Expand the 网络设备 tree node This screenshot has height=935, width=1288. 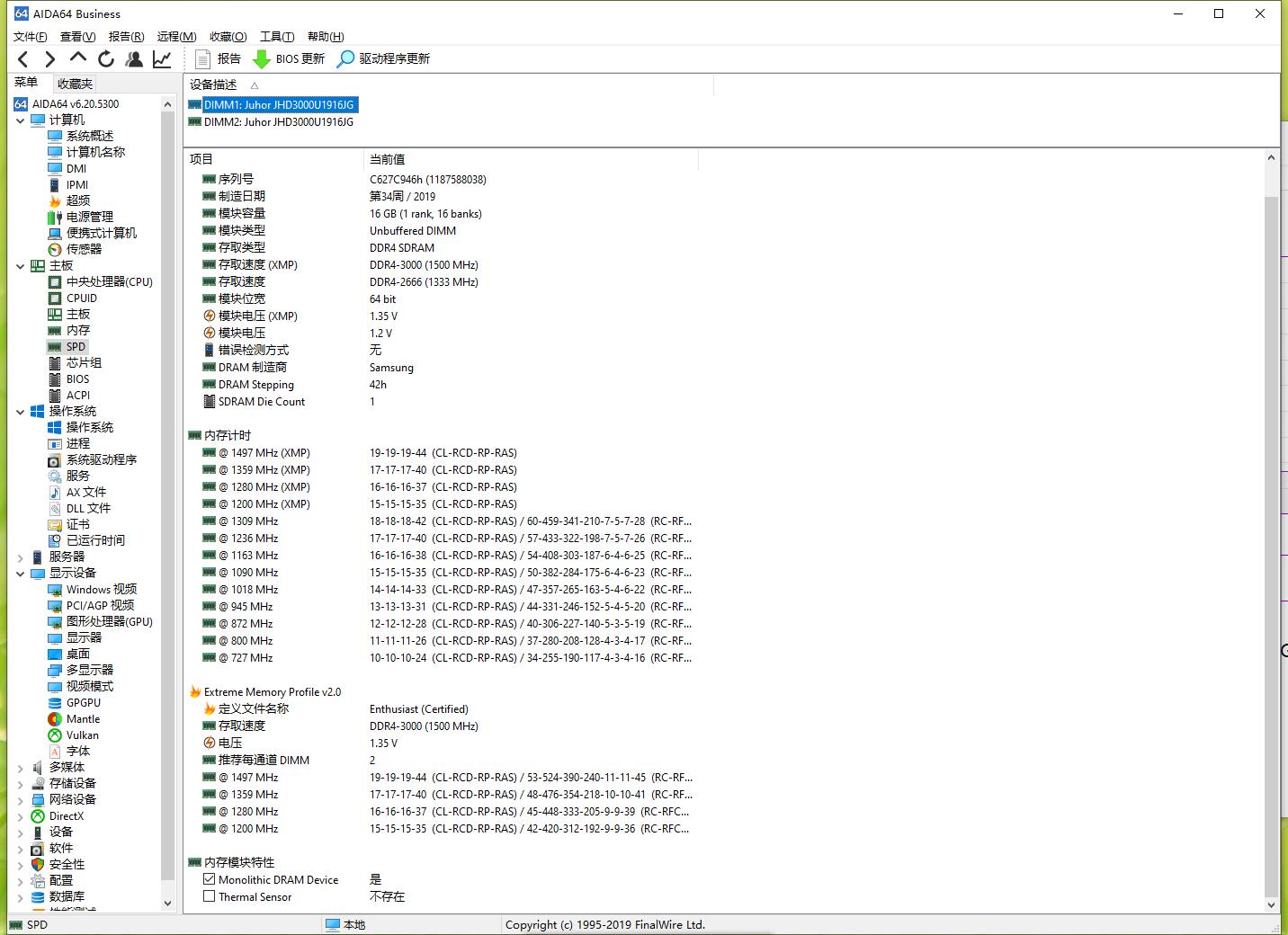click(21, 799)
